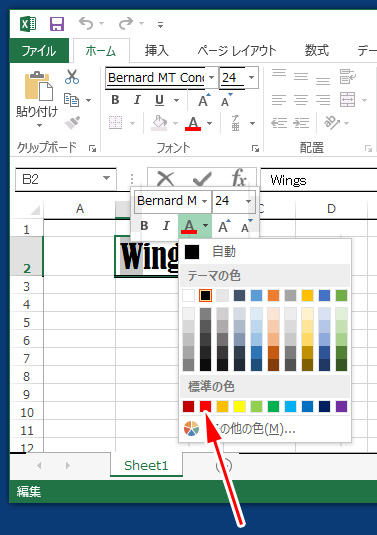Open the mini toolbar font size dropdown
377x535 pixels.
coord(248,201)
